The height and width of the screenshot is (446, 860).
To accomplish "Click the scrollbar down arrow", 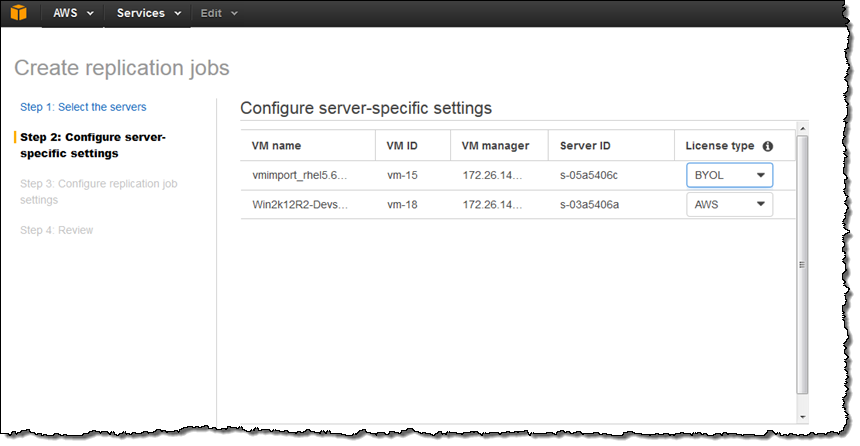I will pyautogui.click(x=801, y=415).
